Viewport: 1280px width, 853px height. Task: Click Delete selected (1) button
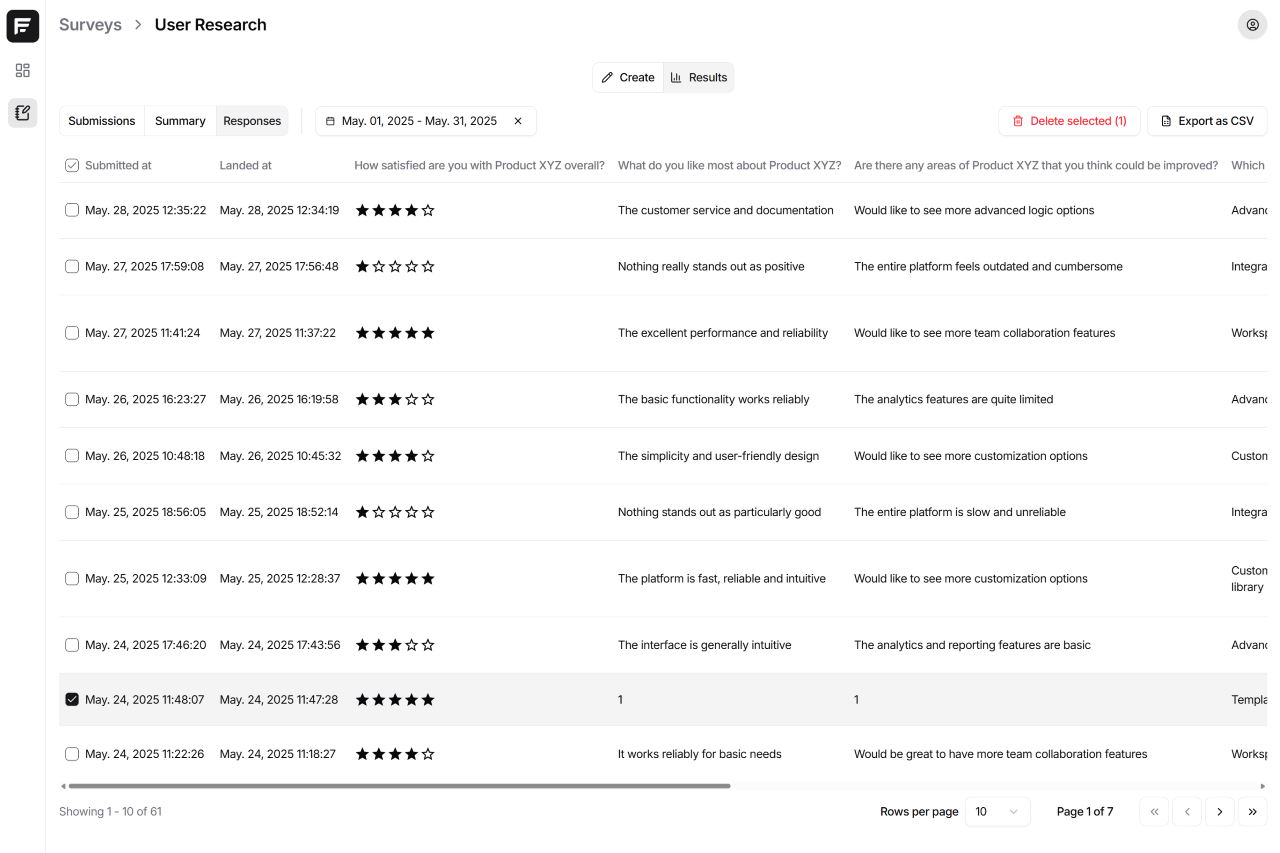pos(1069,121)
